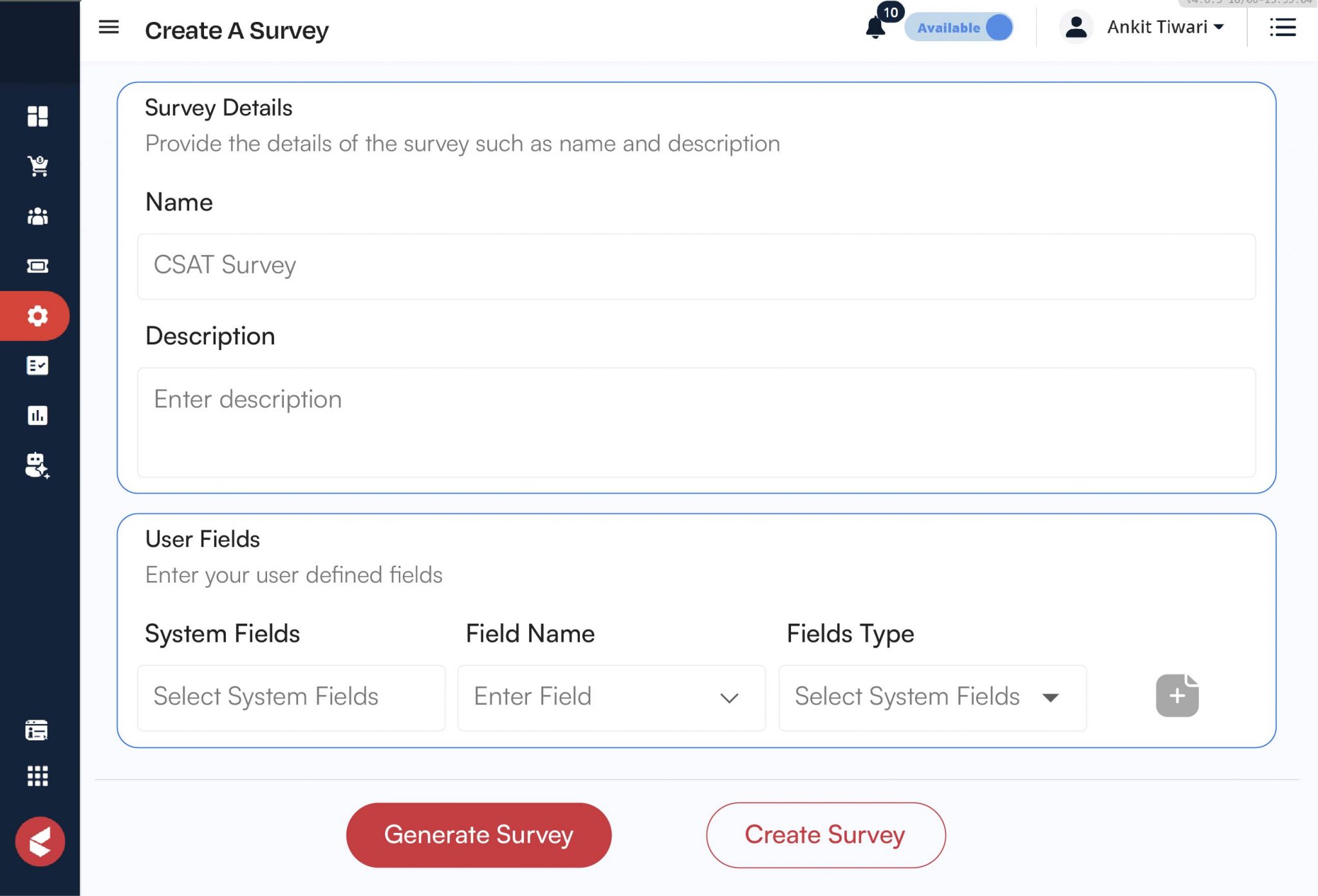Select the shopping cart icon in sidebar
1318x896 pixels.
coord(39,165)
